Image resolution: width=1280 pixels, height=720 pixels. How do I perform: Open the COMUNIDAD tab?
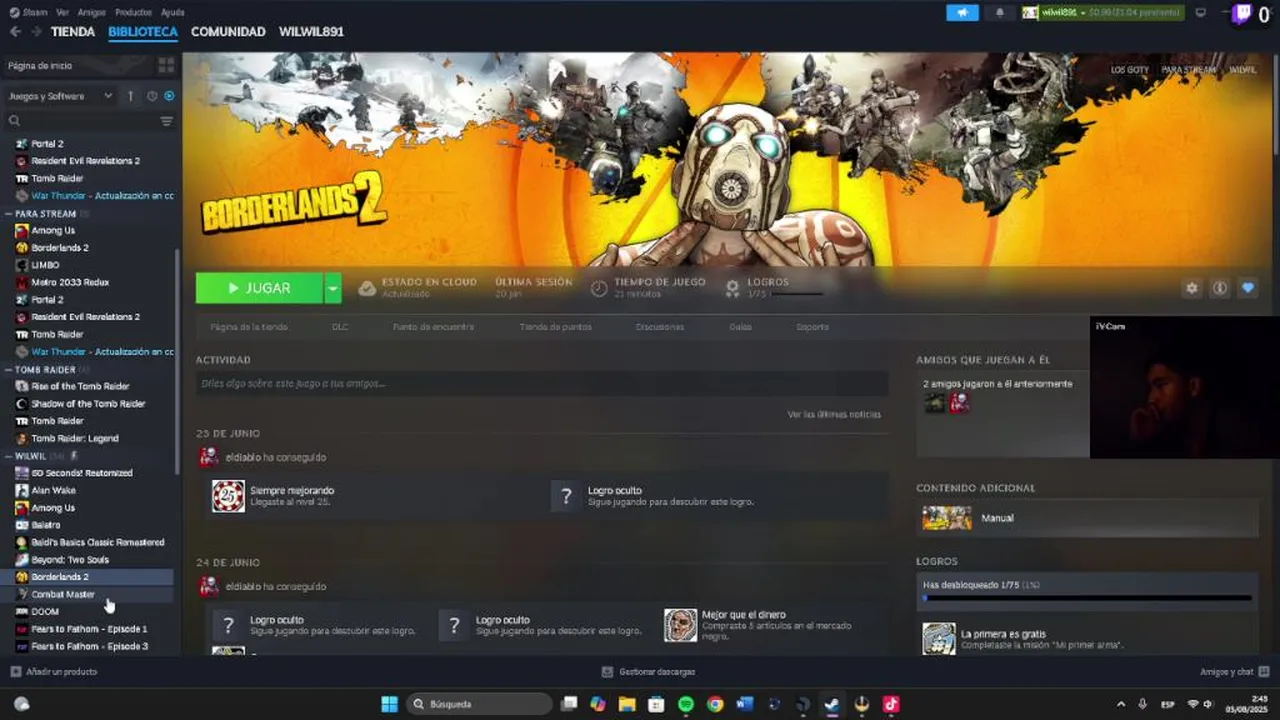click(x=228, y=32)
